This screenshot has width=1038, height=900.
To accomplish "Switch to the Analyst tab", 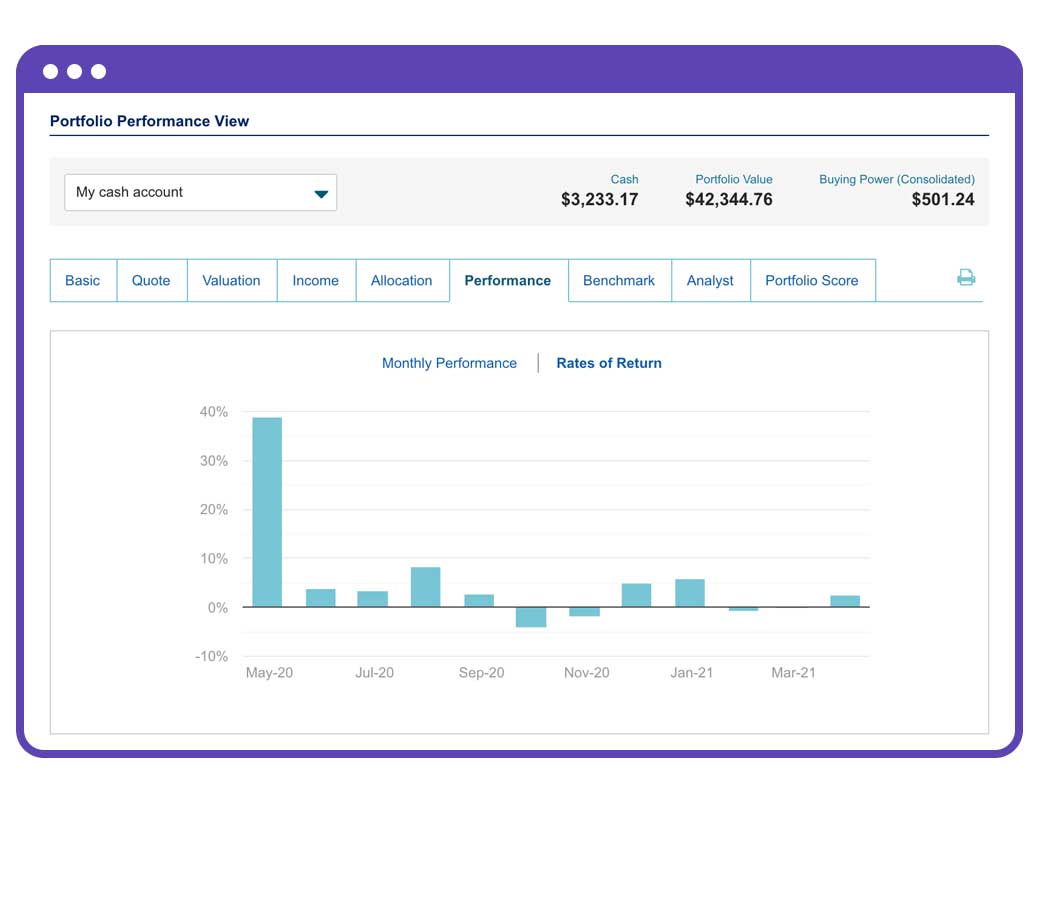I will (x=710, y=281).
